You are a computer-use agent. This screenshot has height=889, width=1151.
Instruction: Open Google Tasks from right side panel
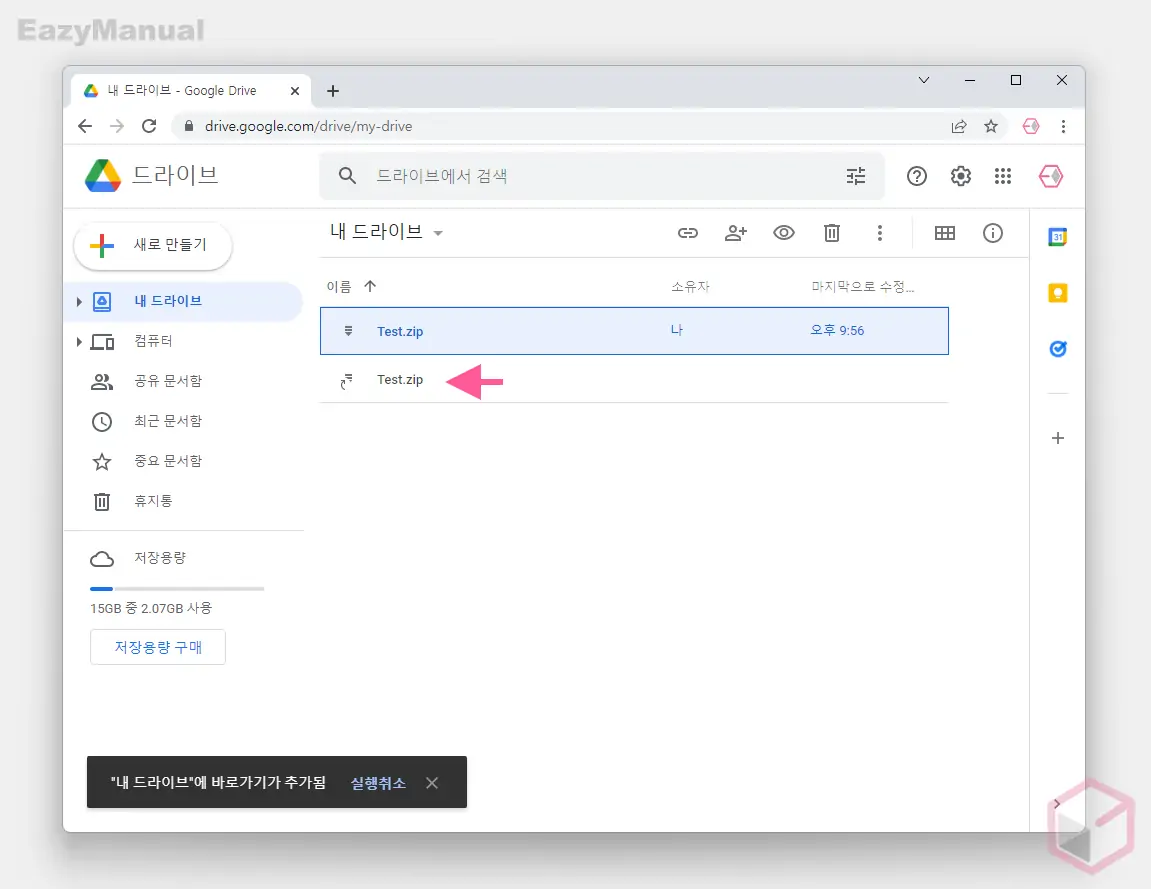(1057, 348)
